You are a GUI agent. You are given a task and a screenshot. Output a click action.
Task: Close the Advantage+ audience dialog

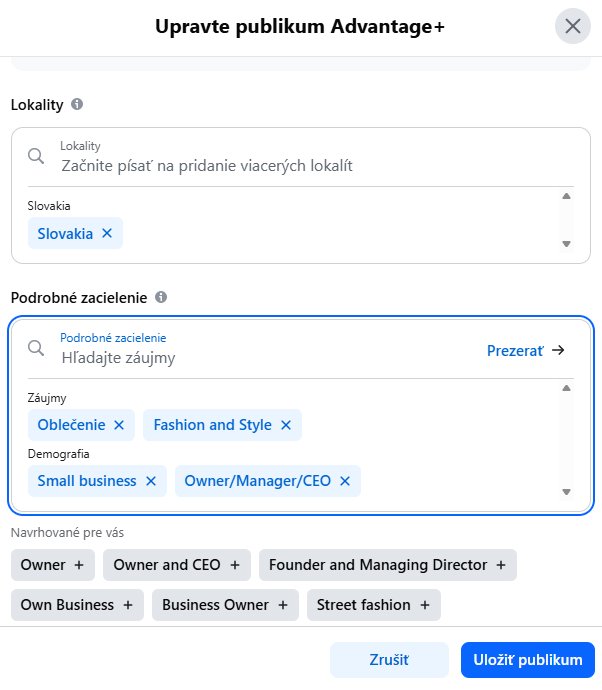(x=573, y=26)
